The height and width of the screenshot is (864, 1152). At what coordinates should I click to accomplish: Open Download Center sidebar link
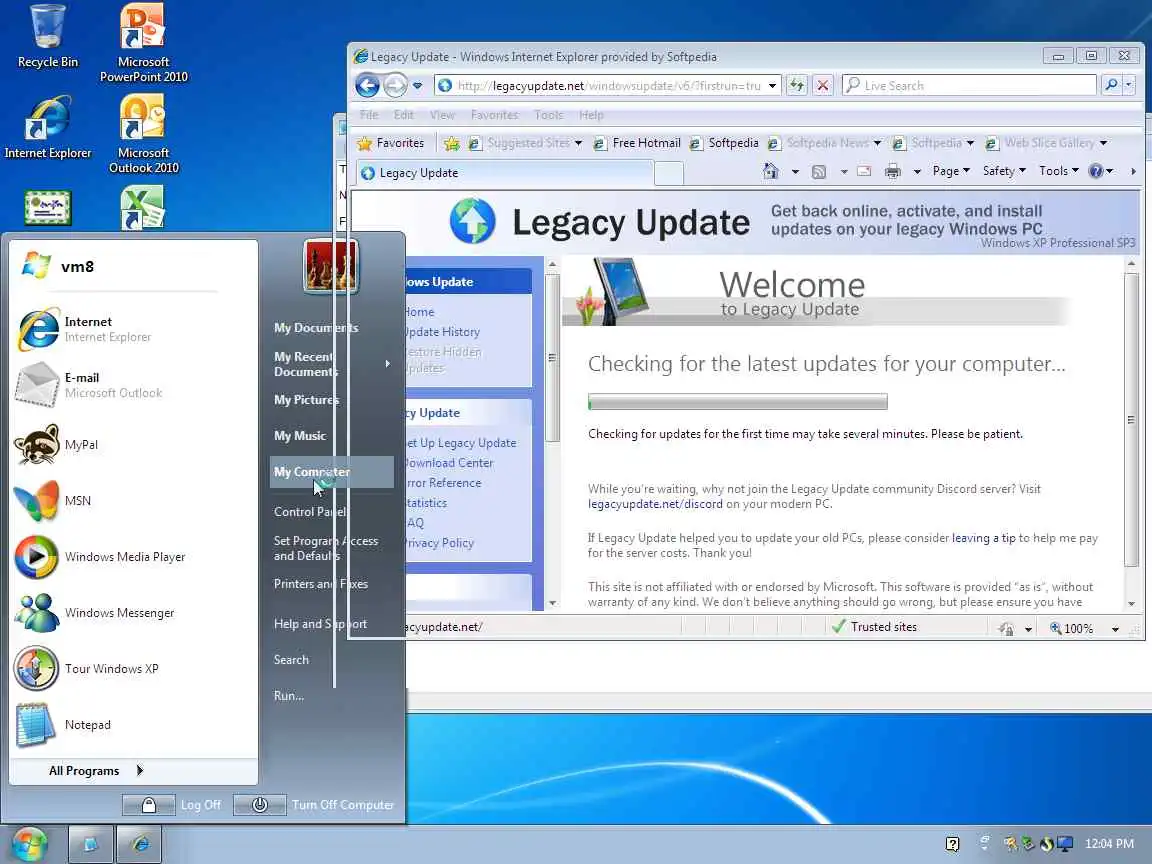click(x=448, y=463)
